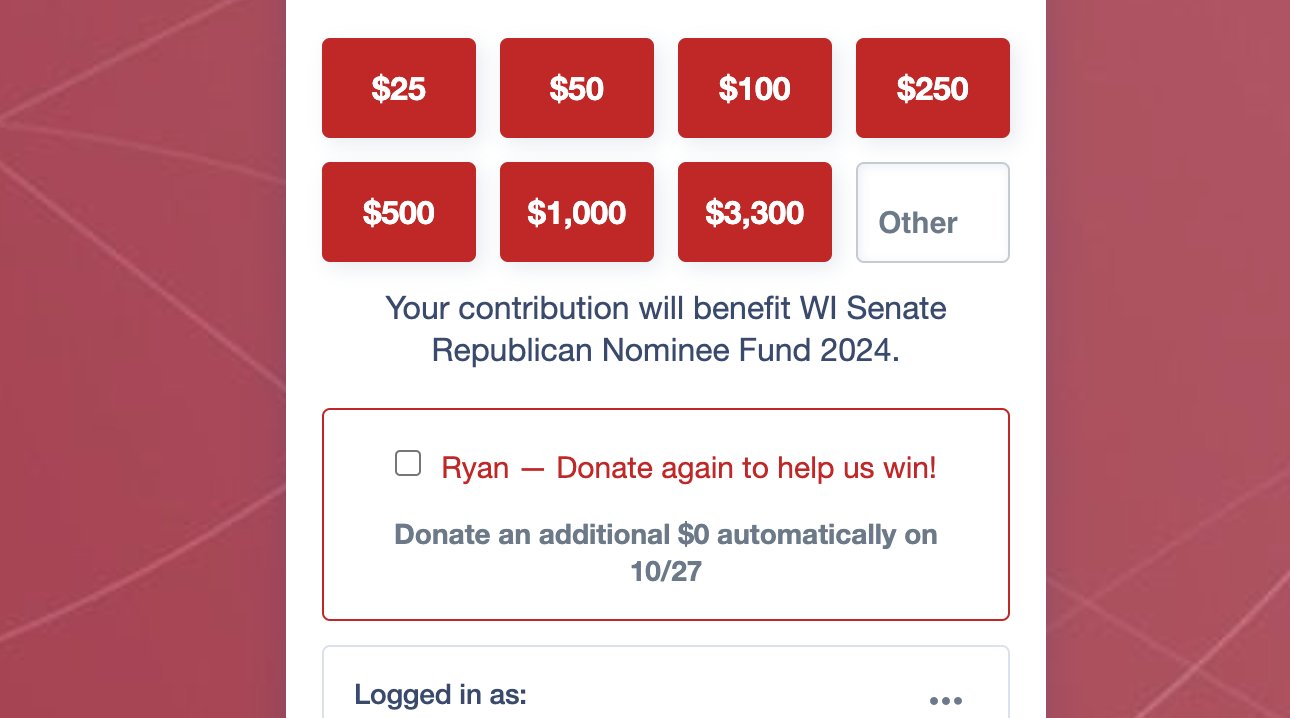Open the three-dots account options menu

click(x=945, y=701)
